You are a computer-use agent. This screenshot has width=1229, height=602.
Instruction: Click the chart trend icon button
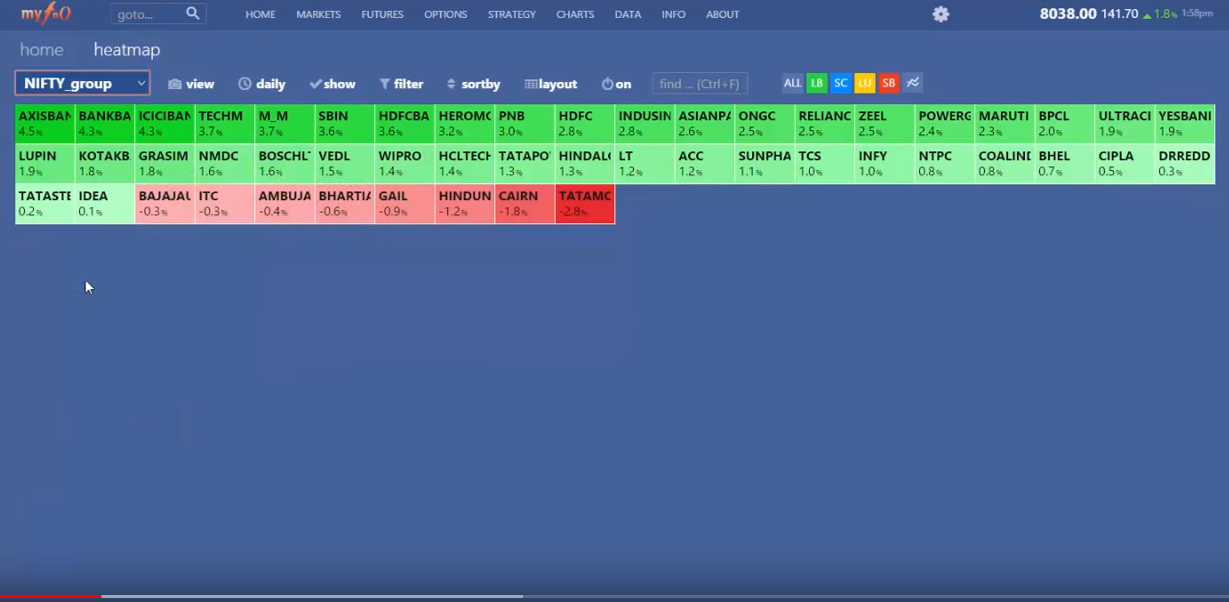tap(912, 83)
